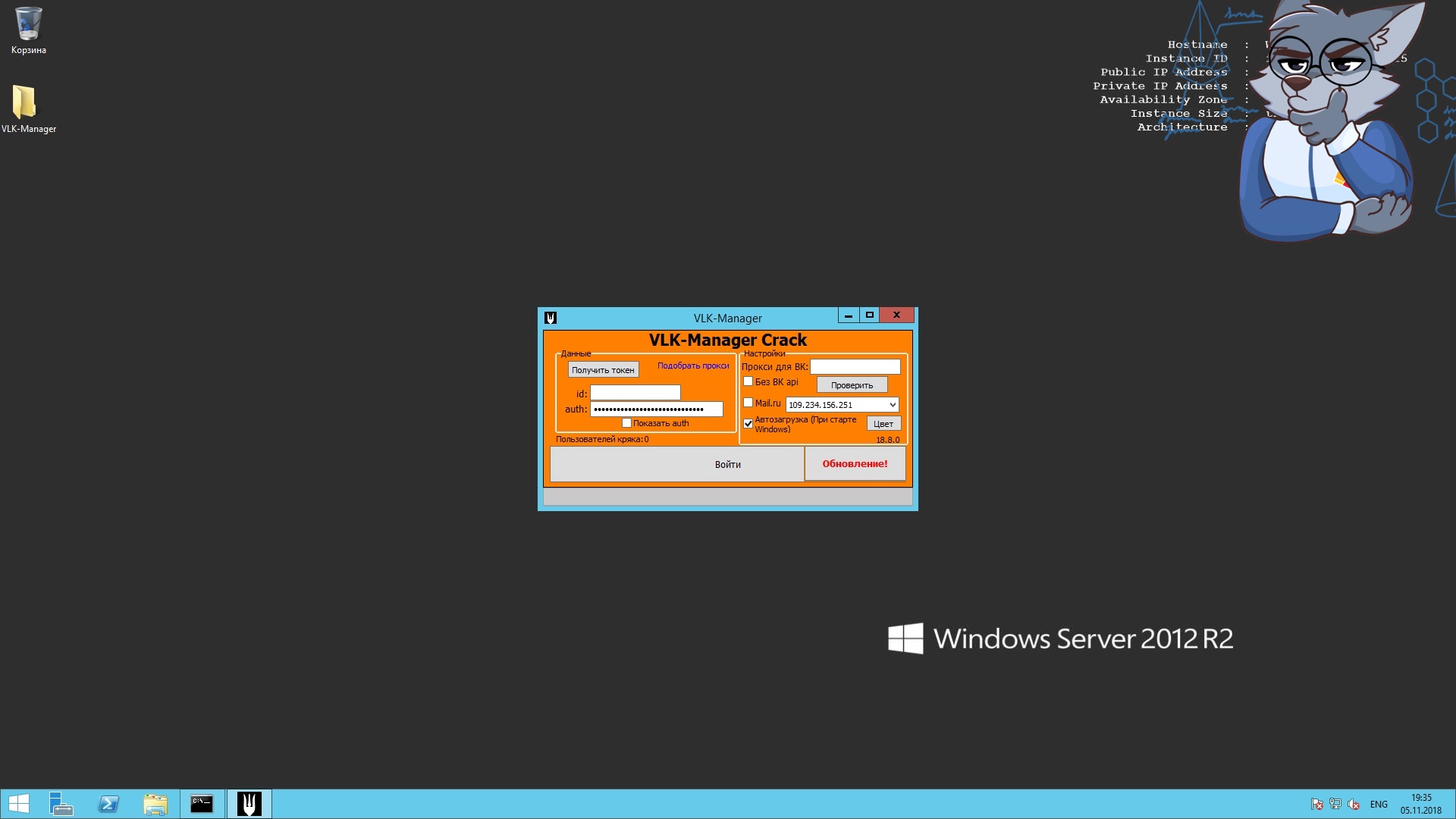
Task: Switch to the command prompt taskbar window
Action: click(x=202, y=804)
